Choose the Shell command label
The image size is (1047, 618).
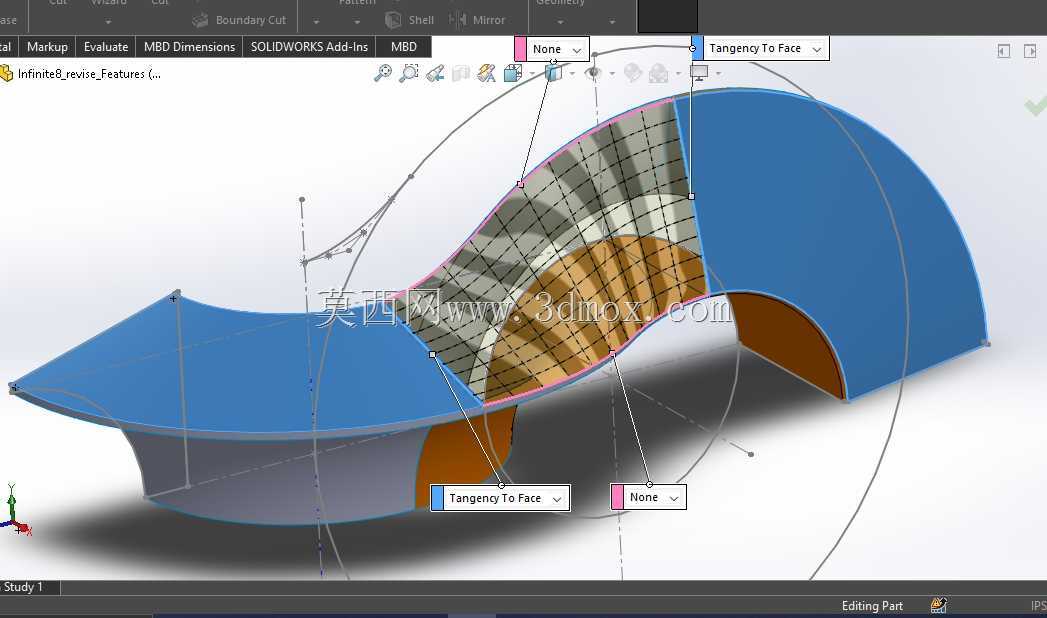coord(421,21)
